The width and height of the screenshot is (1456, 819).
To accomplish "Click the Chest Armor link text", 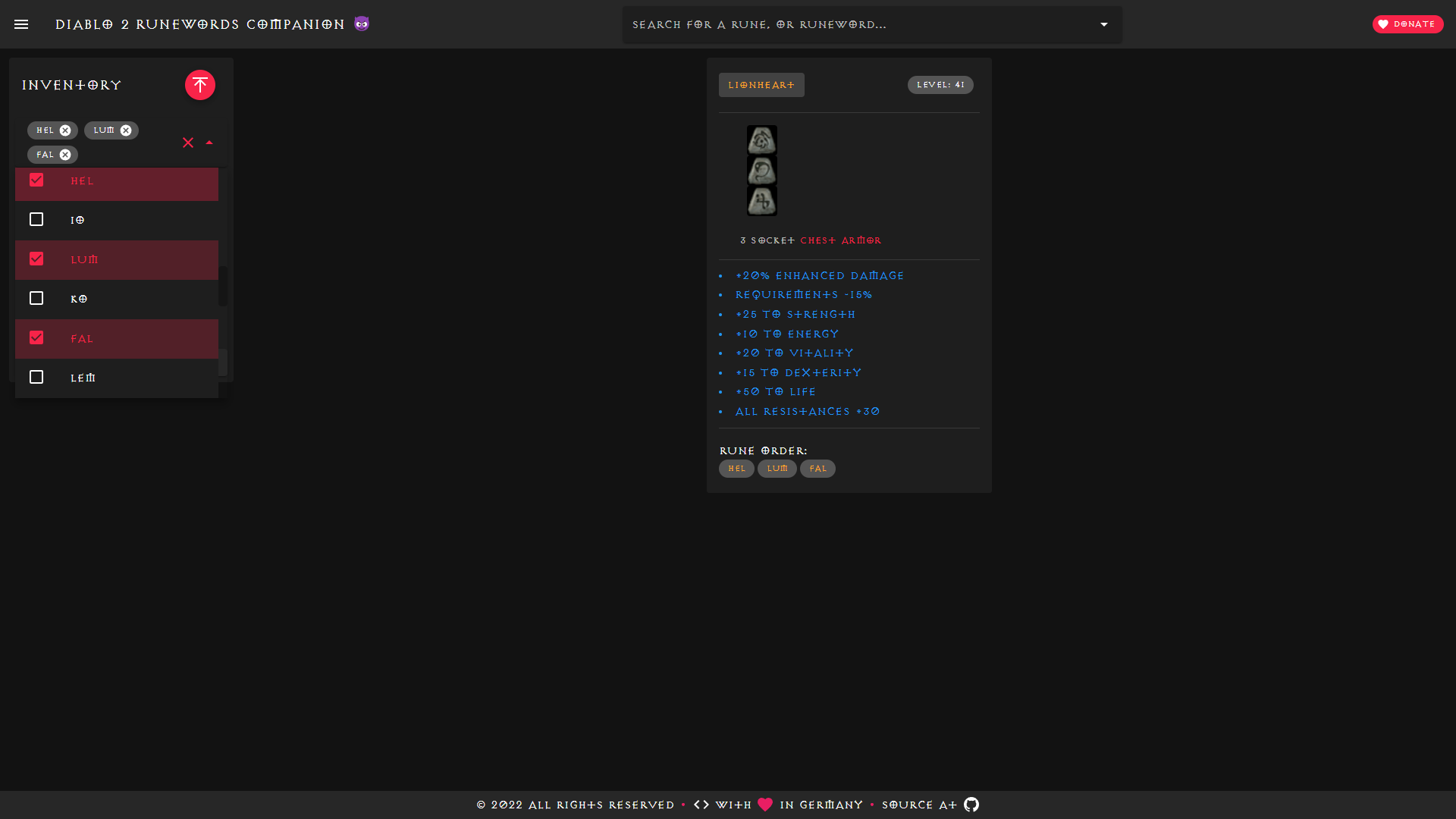I will point(841,240).
